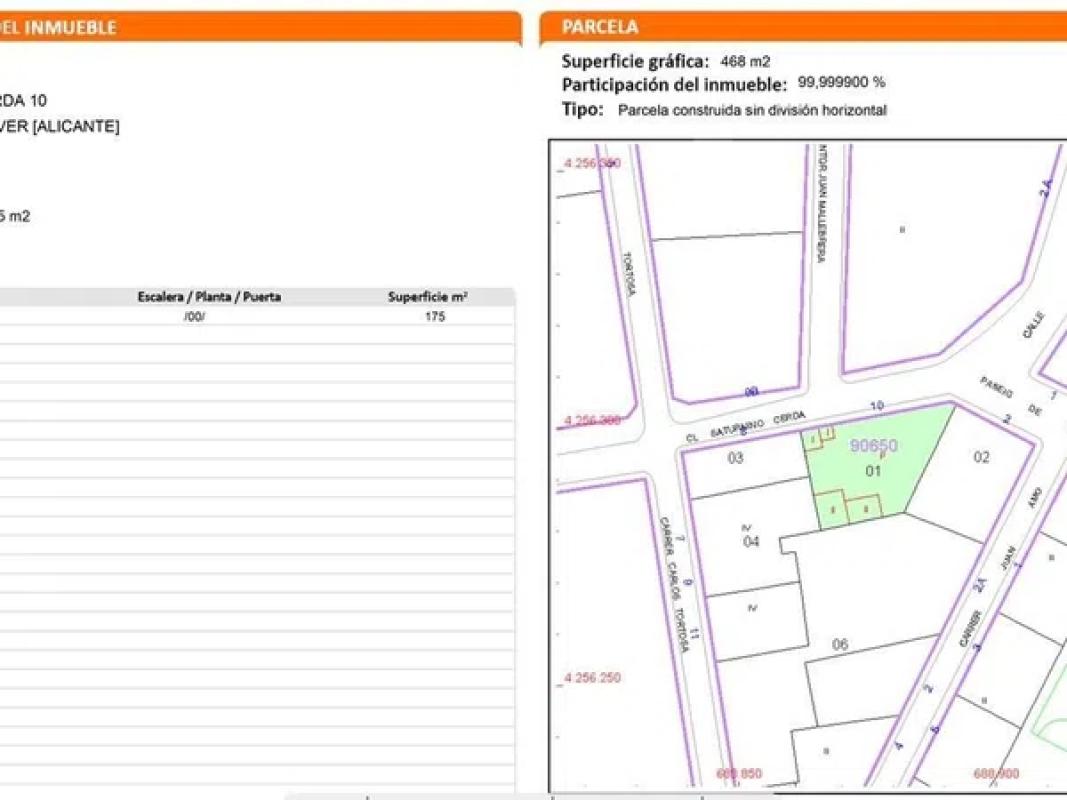This screenshot has width=1067, height=800.
Task: Select parcel 03 on the cadastral map
Action: tap(735, 459)
